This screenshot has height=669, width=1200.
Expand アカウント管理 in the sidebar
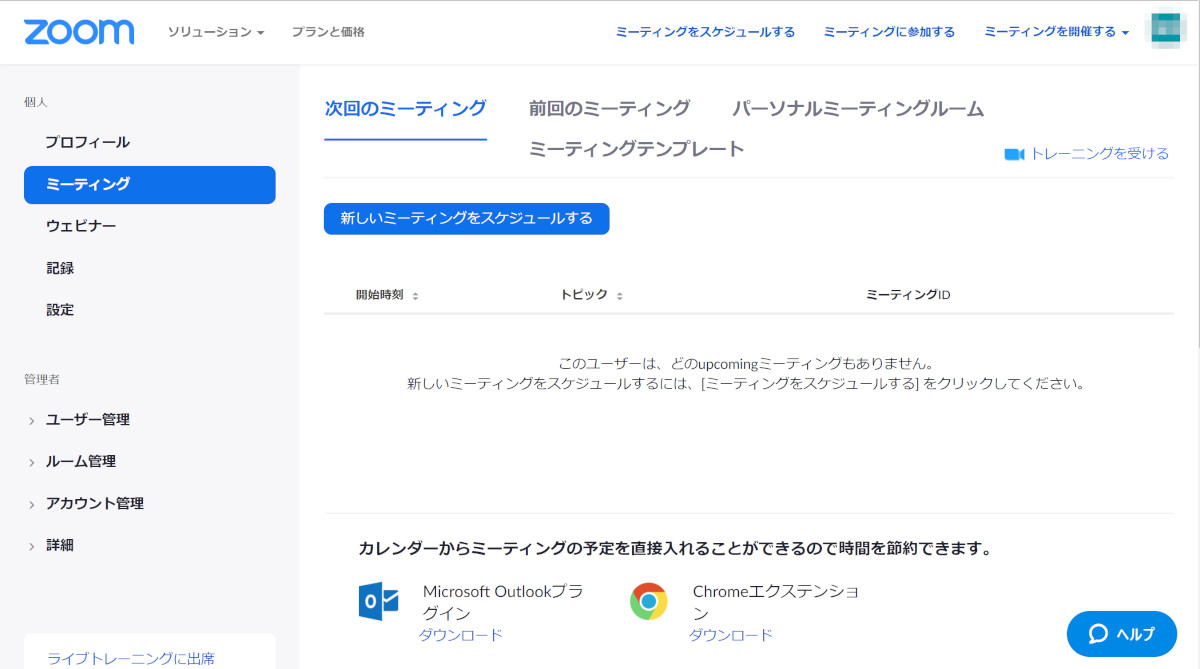point(94,504)
